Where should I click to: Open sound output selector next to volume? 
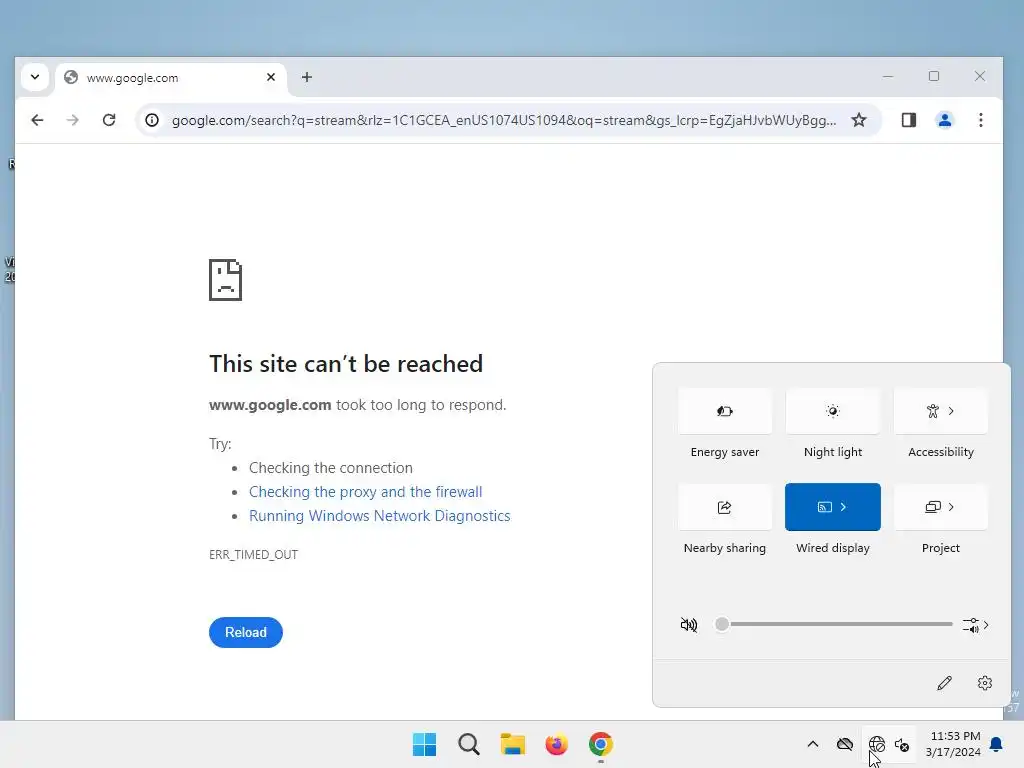click(x=976, y=625)
